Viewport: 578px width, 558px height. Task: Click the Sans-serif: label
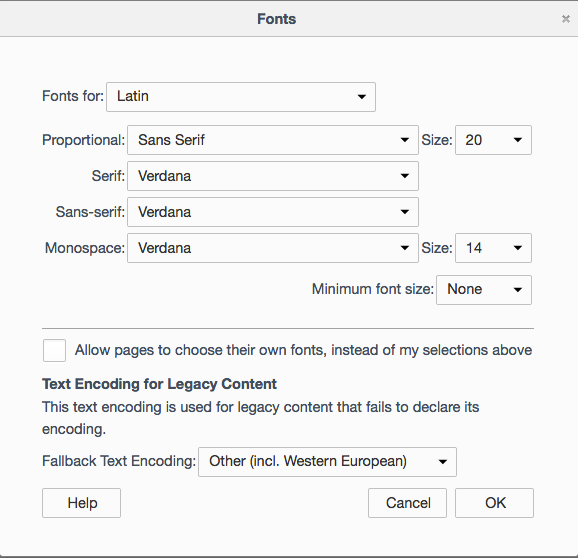(x=90, y=212)
